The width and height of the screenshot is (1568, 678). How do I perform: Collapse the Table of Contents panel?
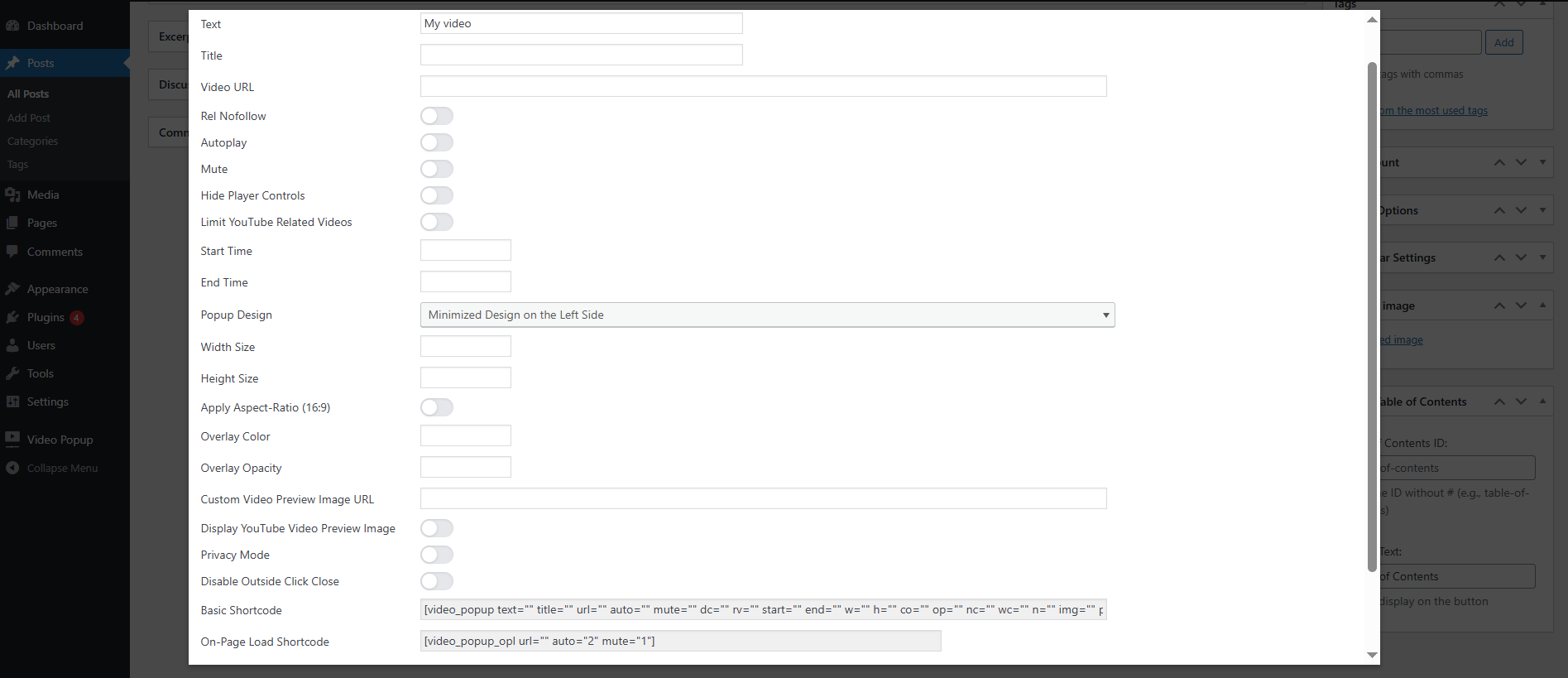pyautogui.click(x=1542, y=402)
